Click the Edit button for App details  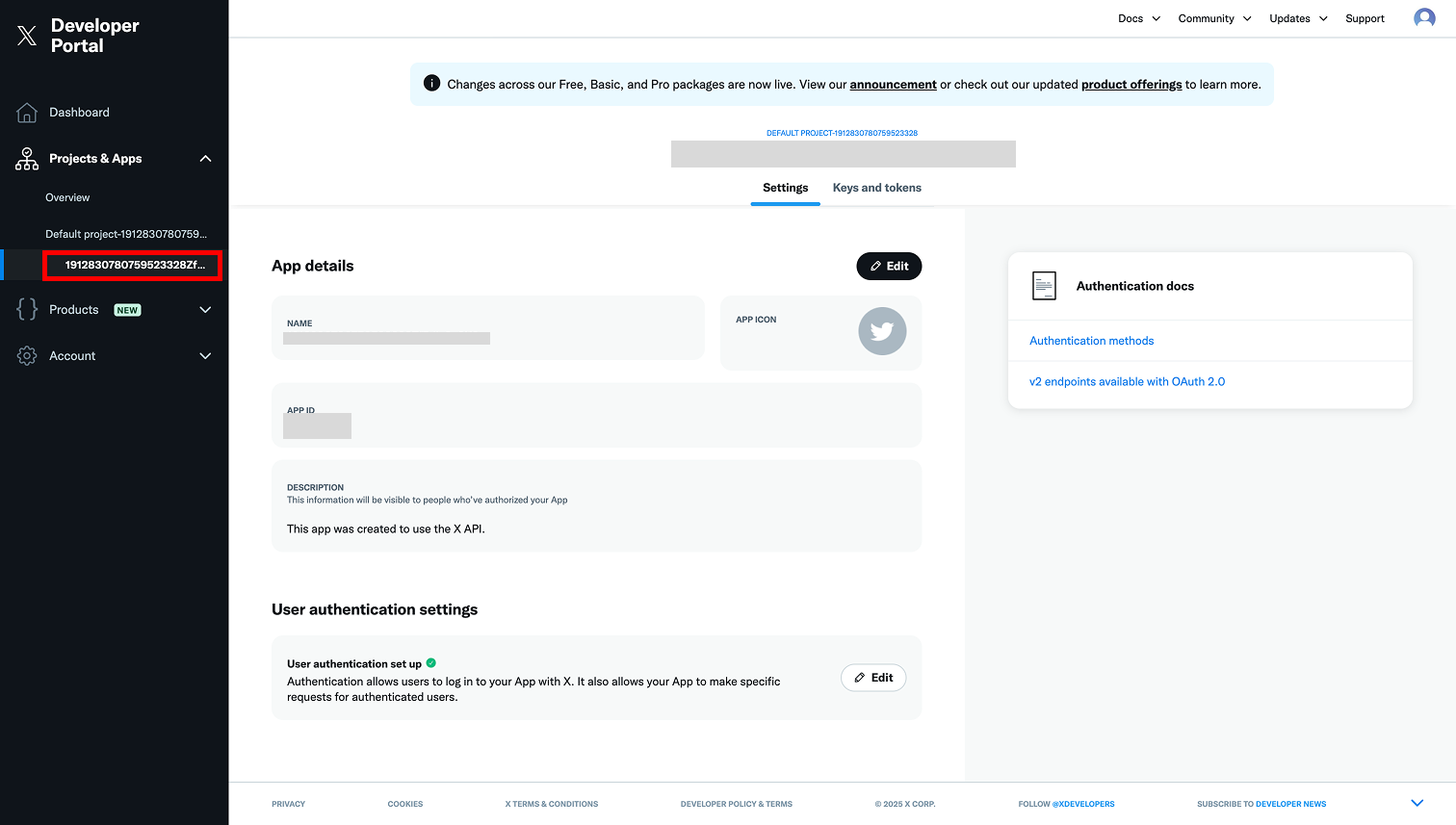(x=889, y=266)
